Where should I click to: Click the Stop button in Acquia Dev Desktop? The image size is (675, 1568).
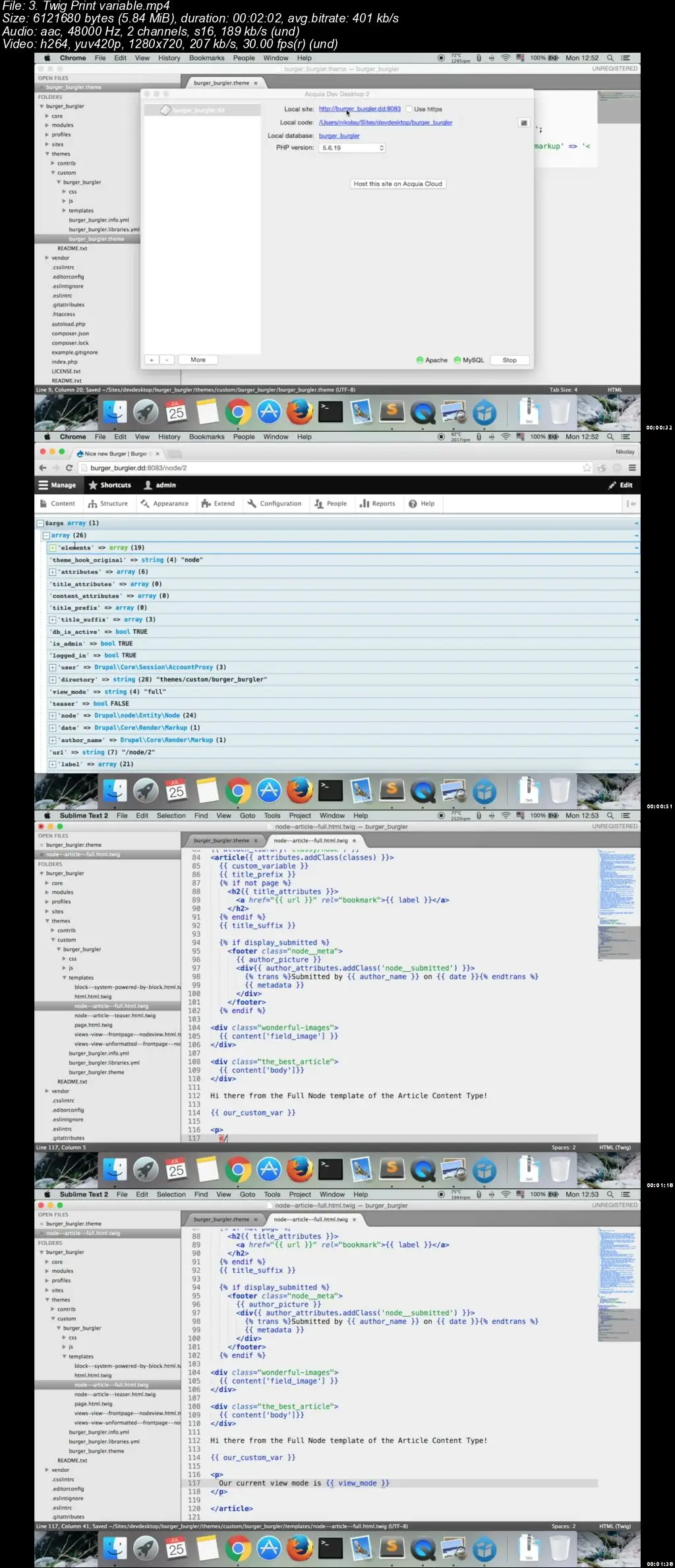point(510,360)
